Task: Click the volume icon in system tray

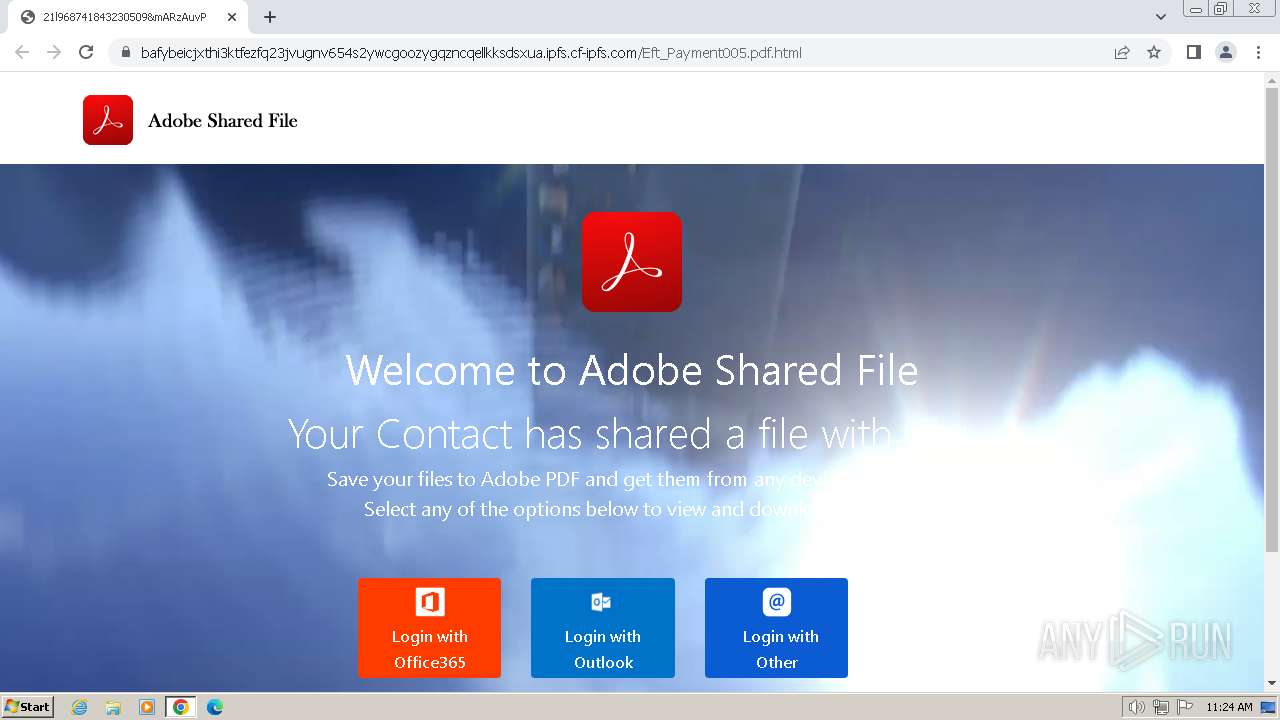Action: tap(1136, 707)
